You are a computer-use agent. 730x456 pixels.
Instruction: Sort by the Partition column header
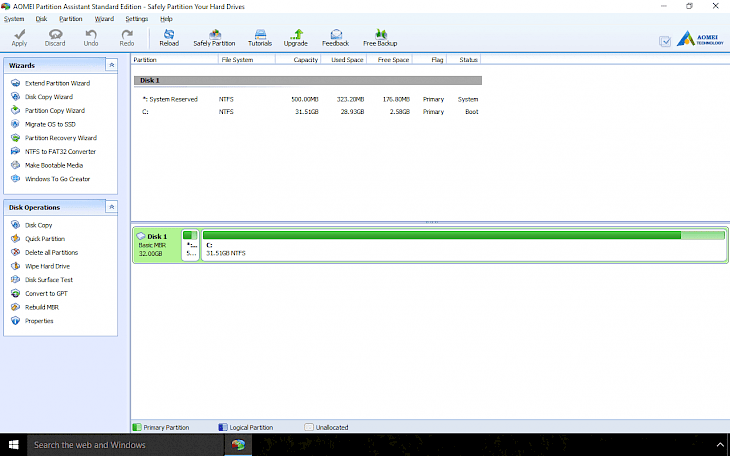[175, 60]
